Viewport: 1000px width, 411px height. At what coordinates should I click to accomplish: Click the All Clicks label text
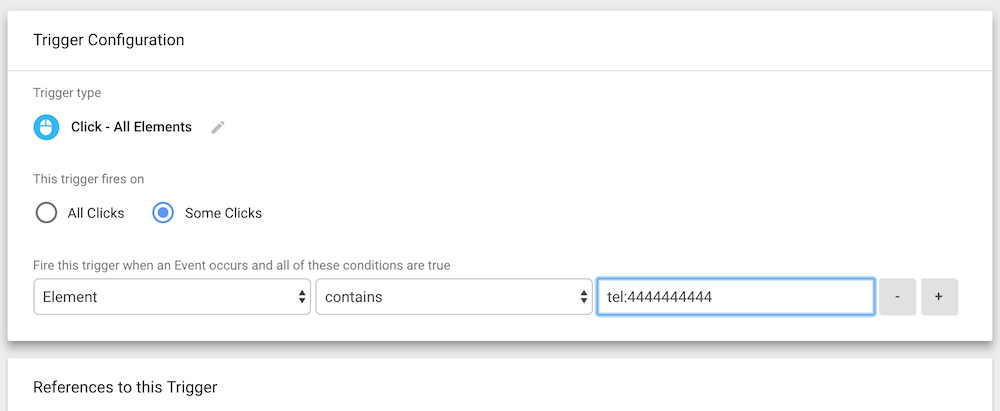[96, 213]
